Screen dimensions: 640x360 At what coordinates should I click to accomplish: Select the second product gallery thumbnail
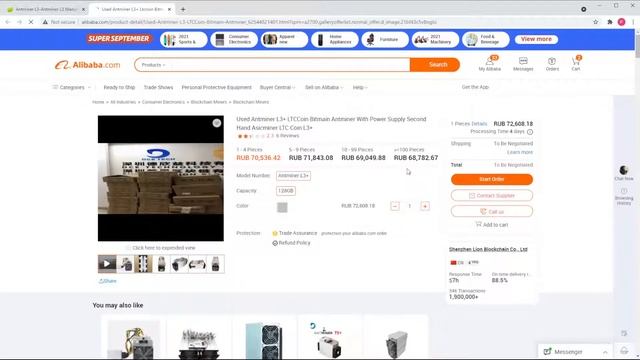(x=126, y=264)
